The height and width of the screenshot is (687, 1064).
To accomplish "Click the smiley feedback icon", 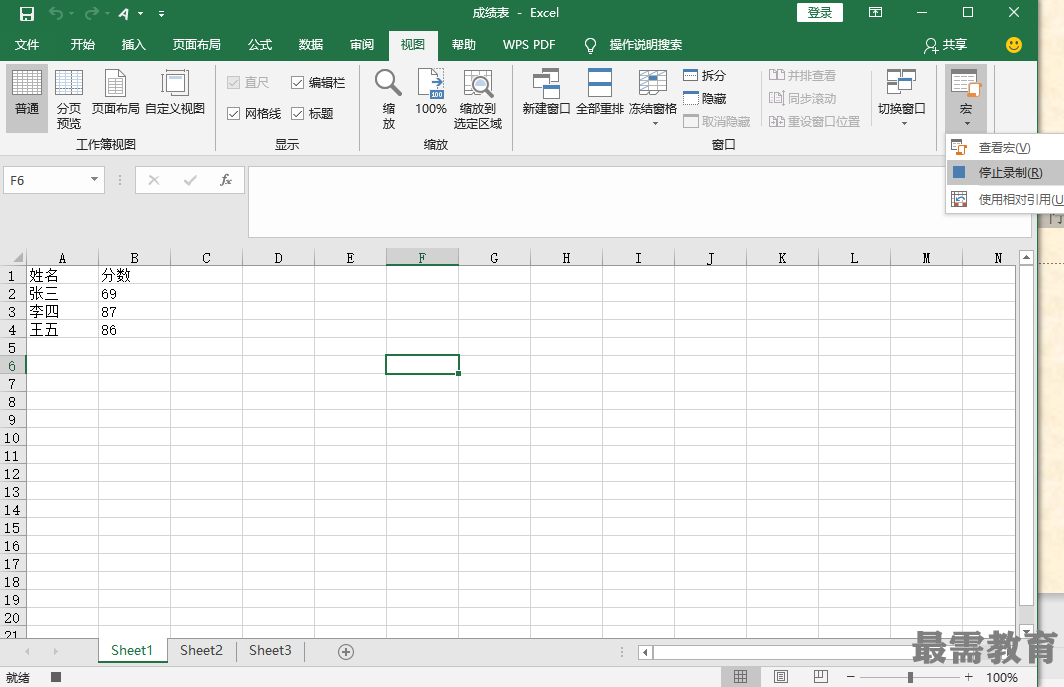I will pos(1014,45).
